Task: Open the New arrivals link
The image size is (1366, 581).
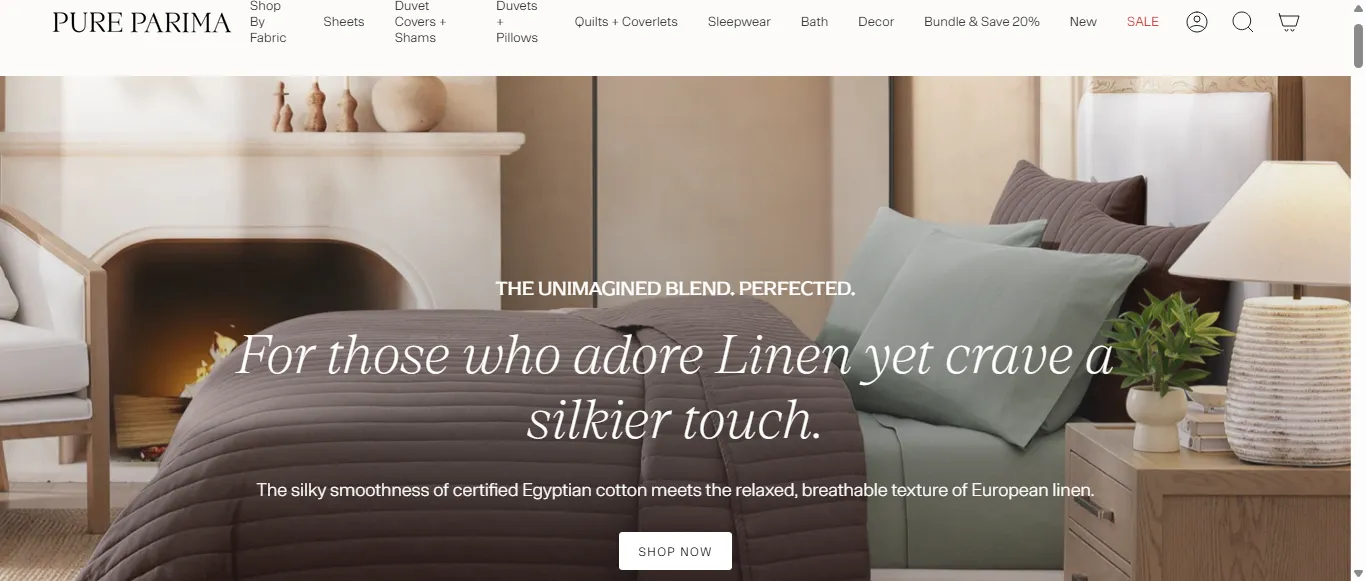Action: pyautogui.click(x=1083, y=22)
